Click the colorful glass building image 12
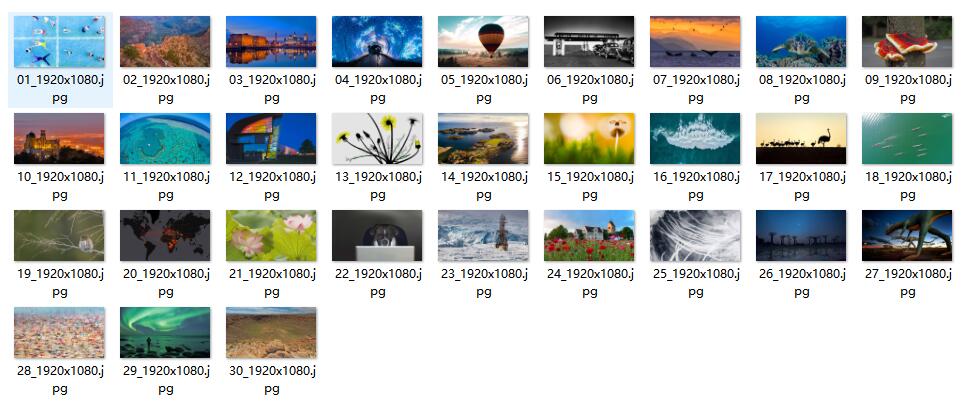 click(271, 139)
